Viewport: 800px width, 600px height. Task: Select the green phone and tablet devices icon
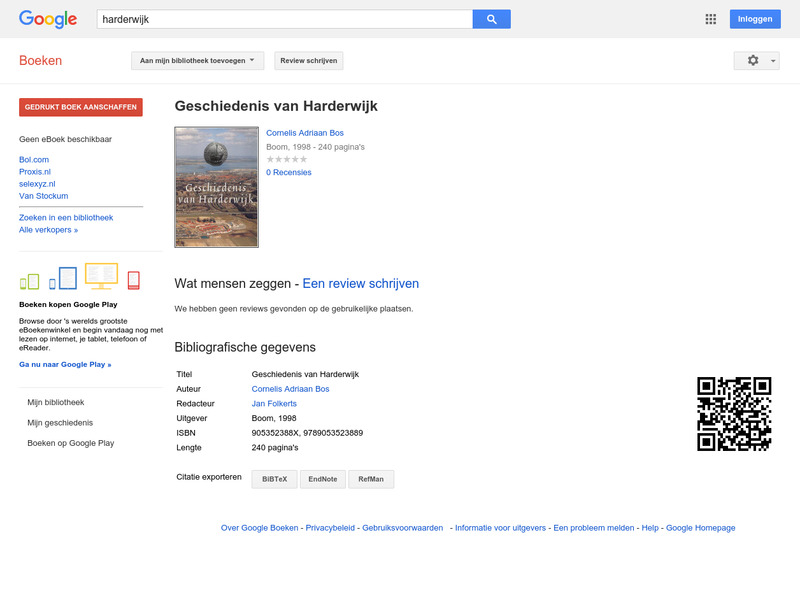32,282
